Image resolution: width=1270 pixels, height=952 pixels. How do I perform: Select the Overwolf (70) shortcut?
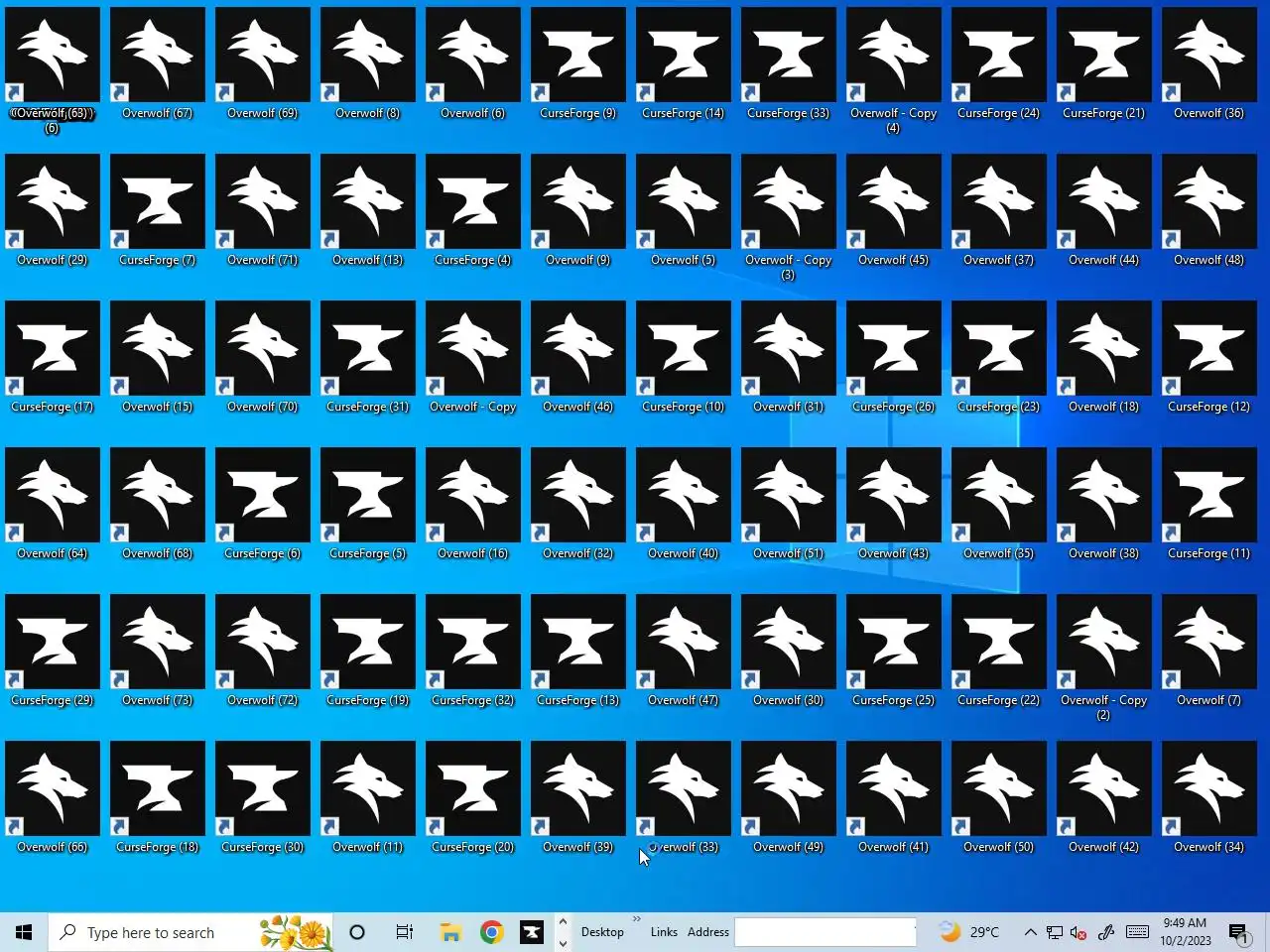coord(263,358)
